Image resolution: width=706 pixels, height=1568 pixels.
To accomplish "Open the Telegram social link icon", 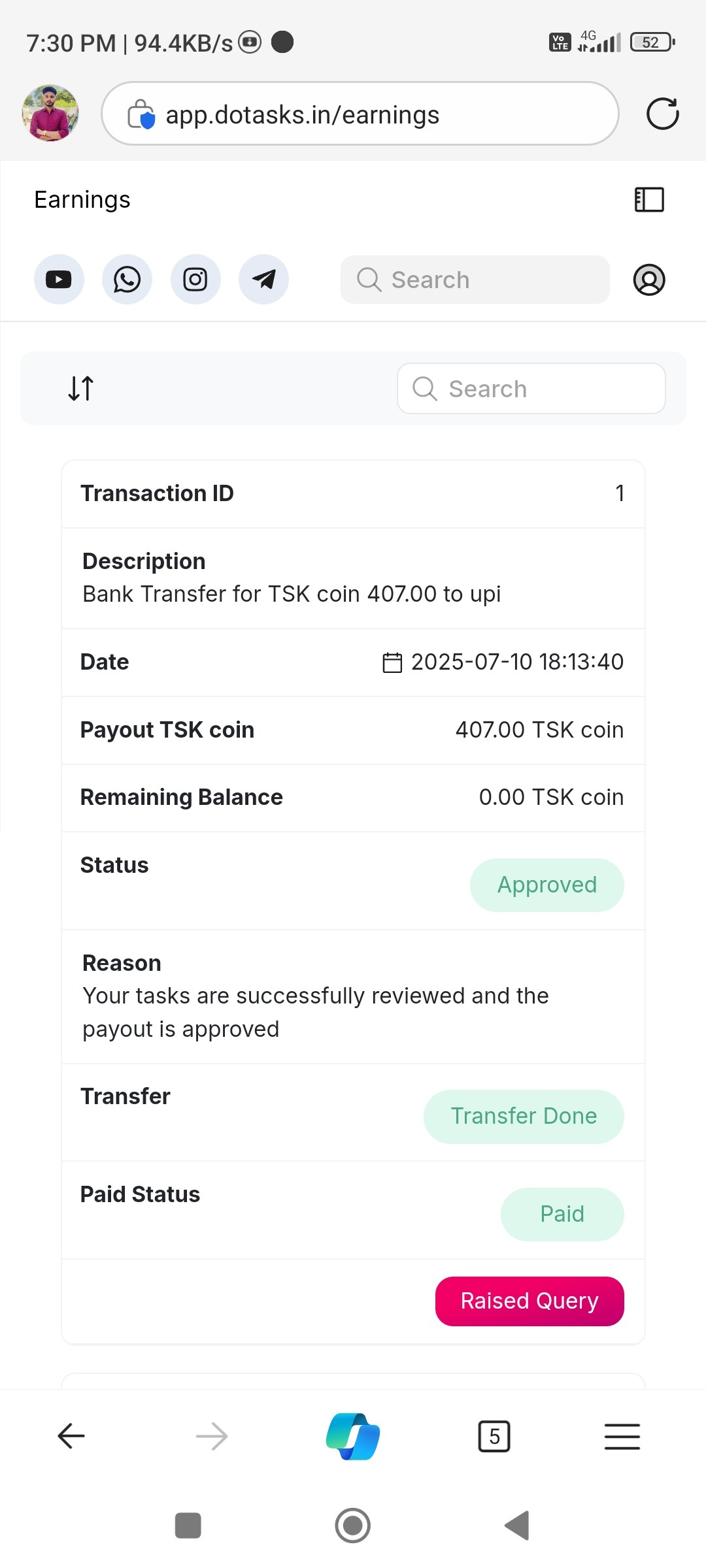I will (263, 280).
